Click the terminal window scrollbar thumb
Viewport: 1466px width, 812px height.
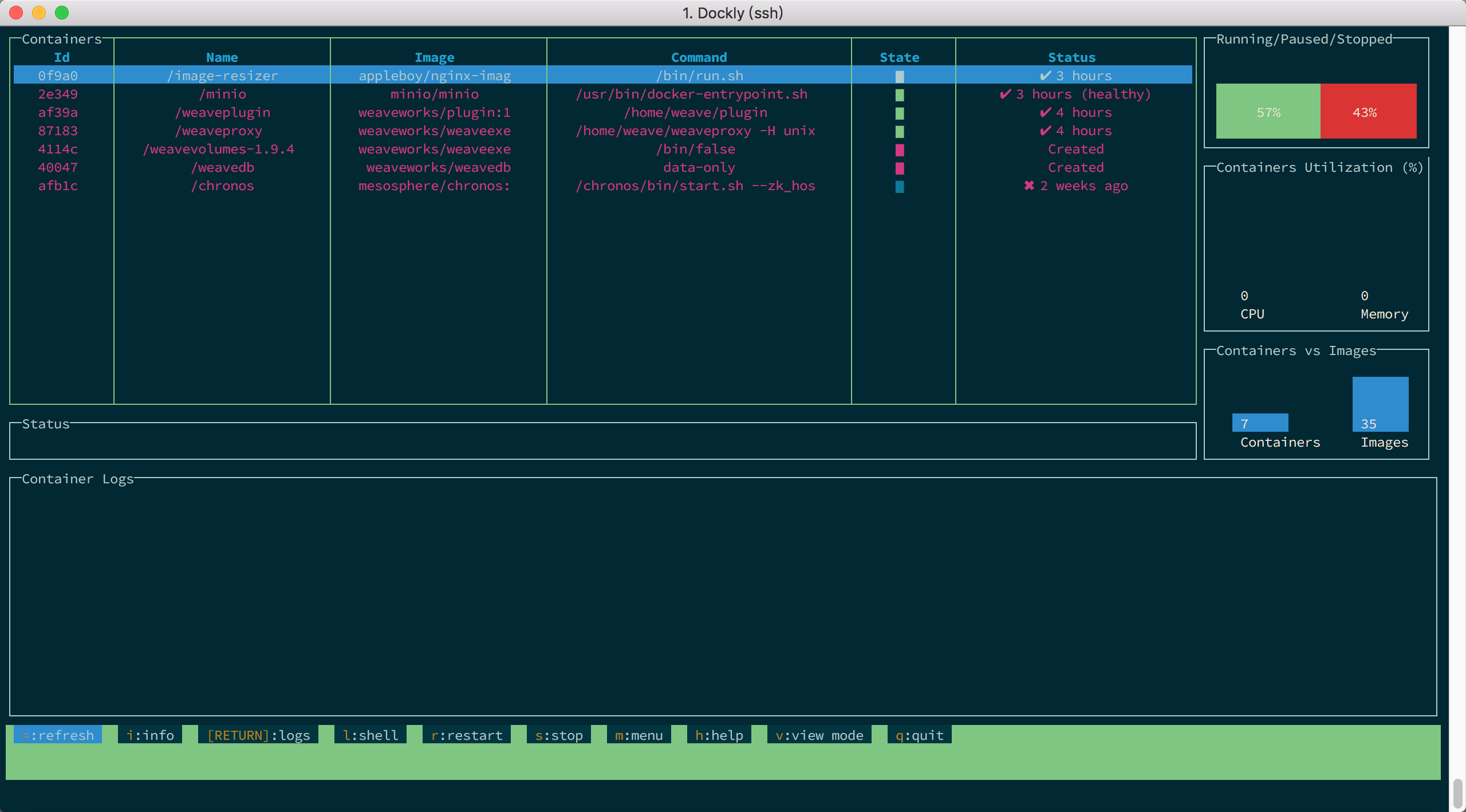(1458, 794)
